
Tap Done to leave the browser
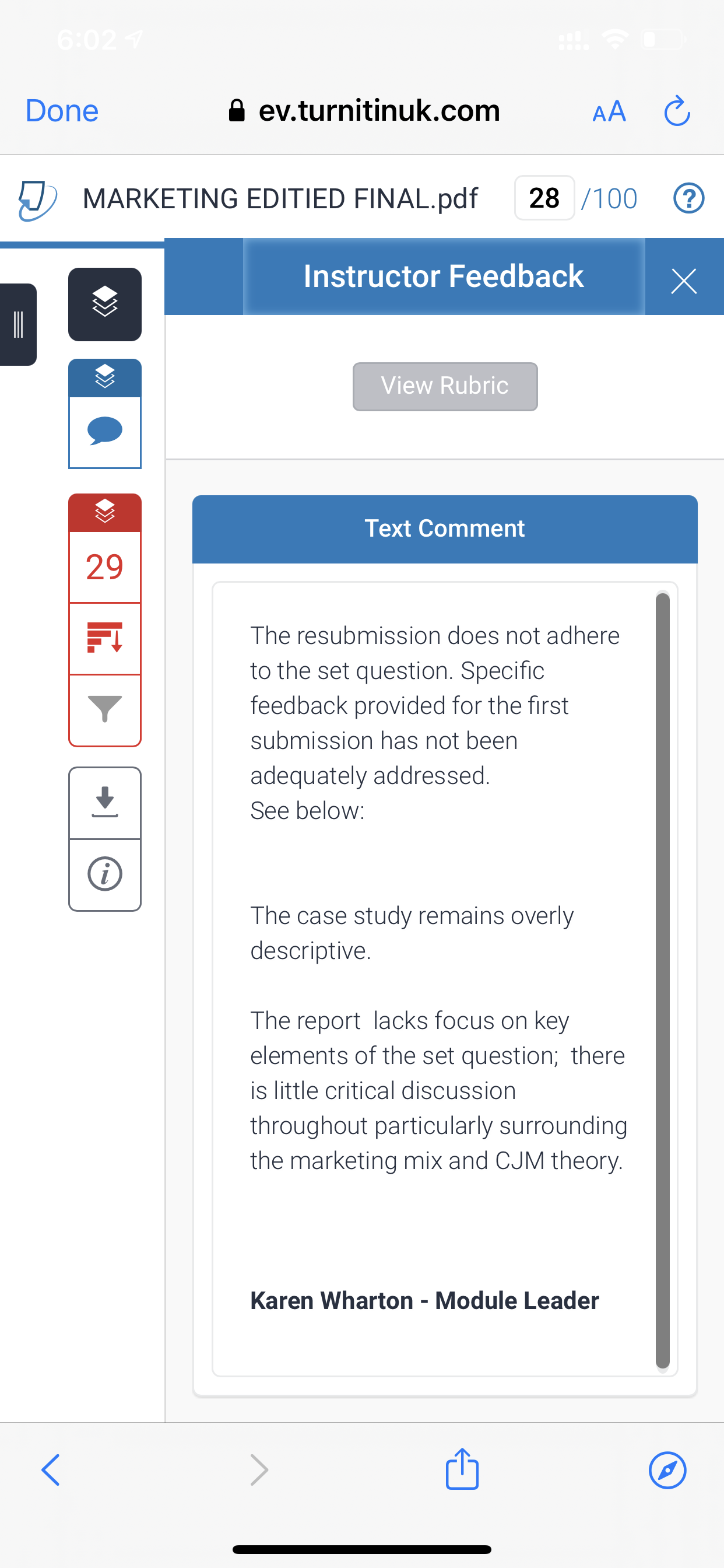[x=62, y=111]
